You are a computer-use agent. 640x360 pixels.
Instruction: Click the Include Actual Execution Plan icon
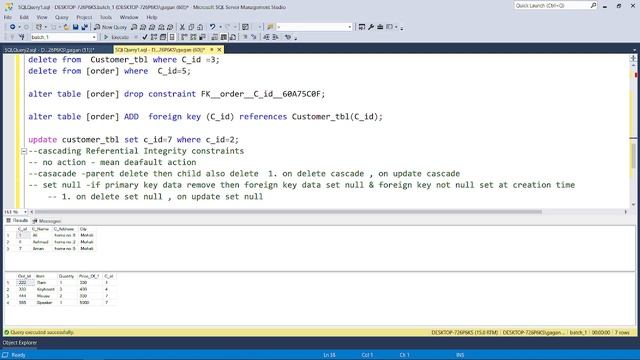click(x=184, y=37)
